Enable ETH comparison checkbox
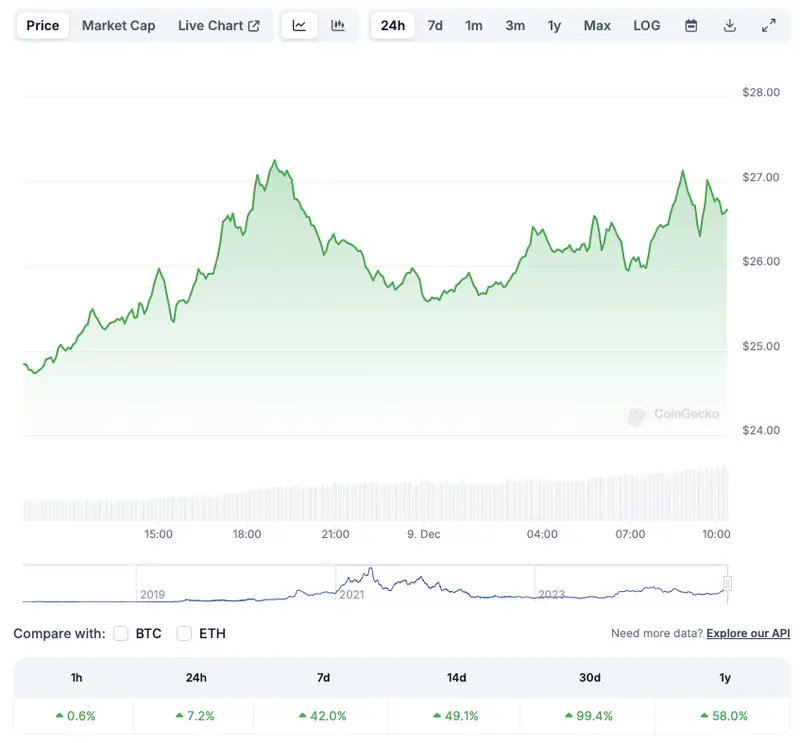This screenshot has height=743, width=800. (x=184, y=633)
